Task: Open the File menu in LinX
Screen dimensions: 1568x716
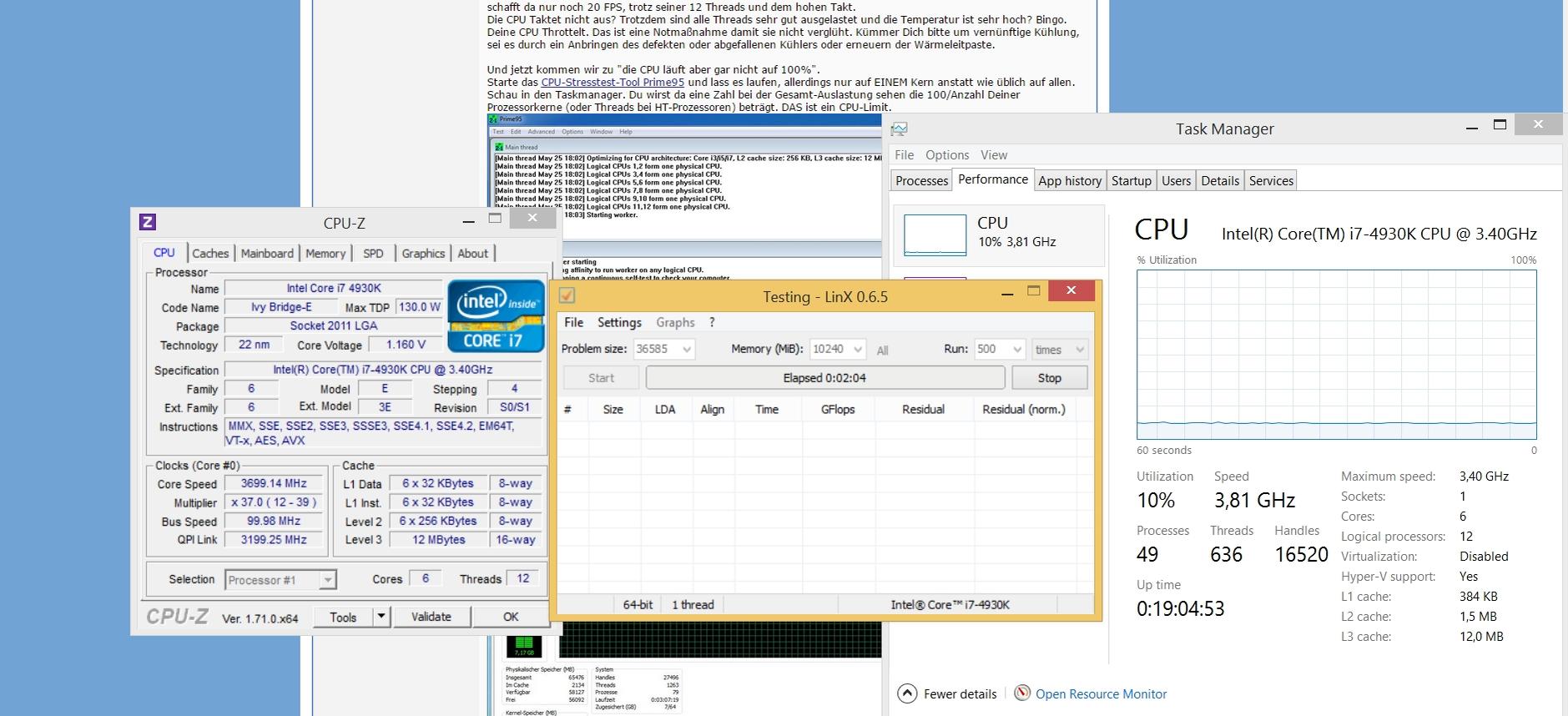Action: pos(573,322)
